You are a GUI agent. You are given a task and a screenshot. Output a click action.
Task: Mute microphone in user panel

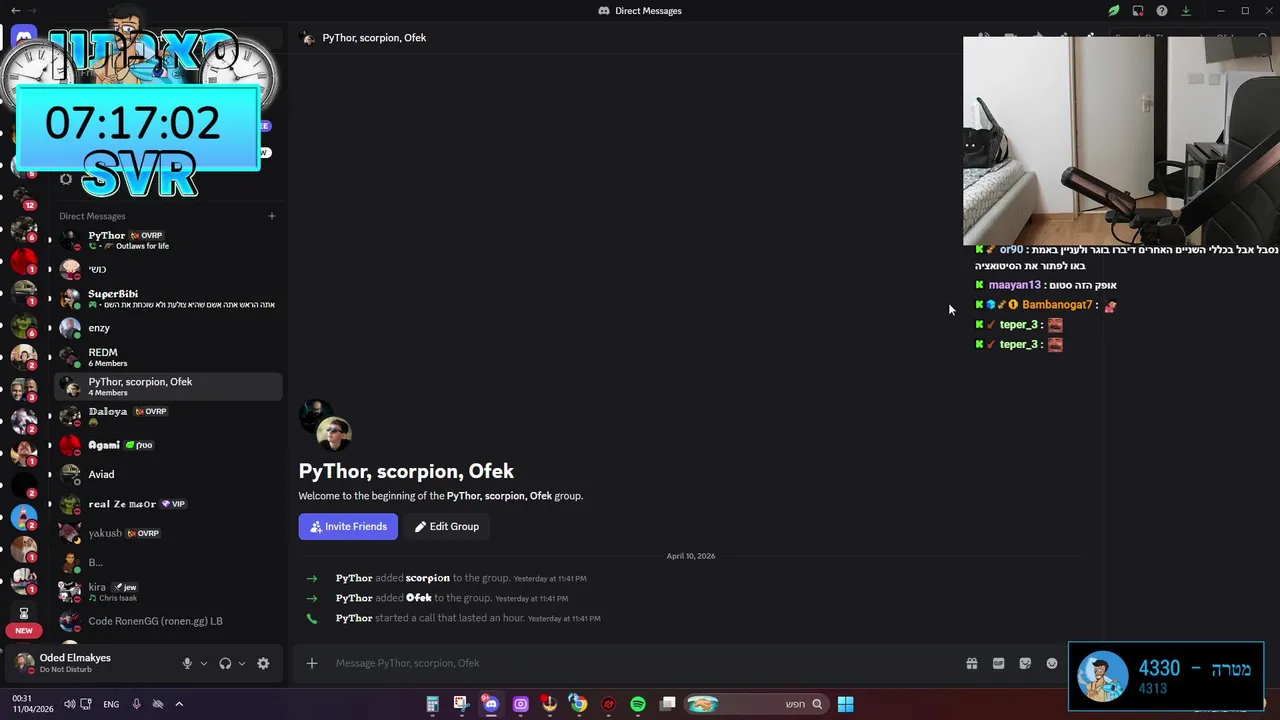coord(187,663)
